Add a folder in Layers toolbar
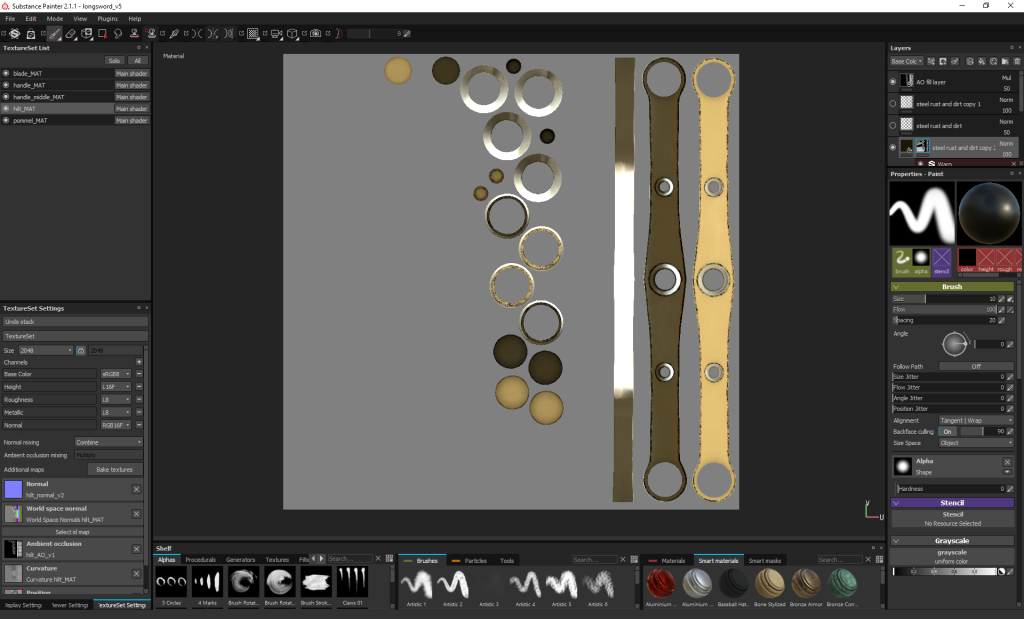Viewport: 1024px width, 619px height. pos(1005,61)
